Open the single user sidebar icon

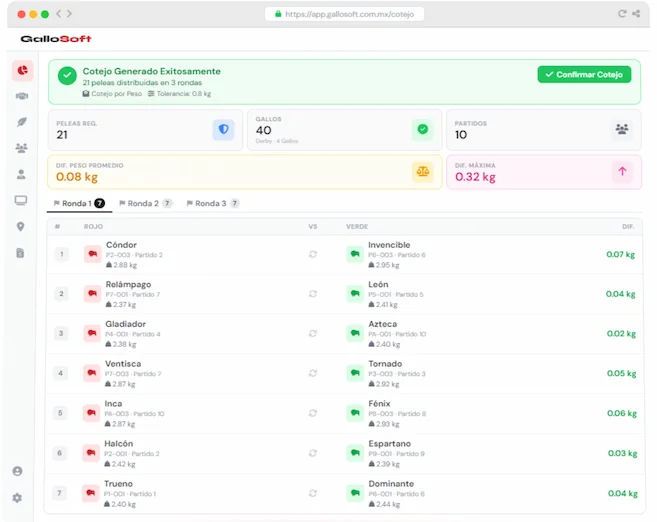click(x=21, y=174)
